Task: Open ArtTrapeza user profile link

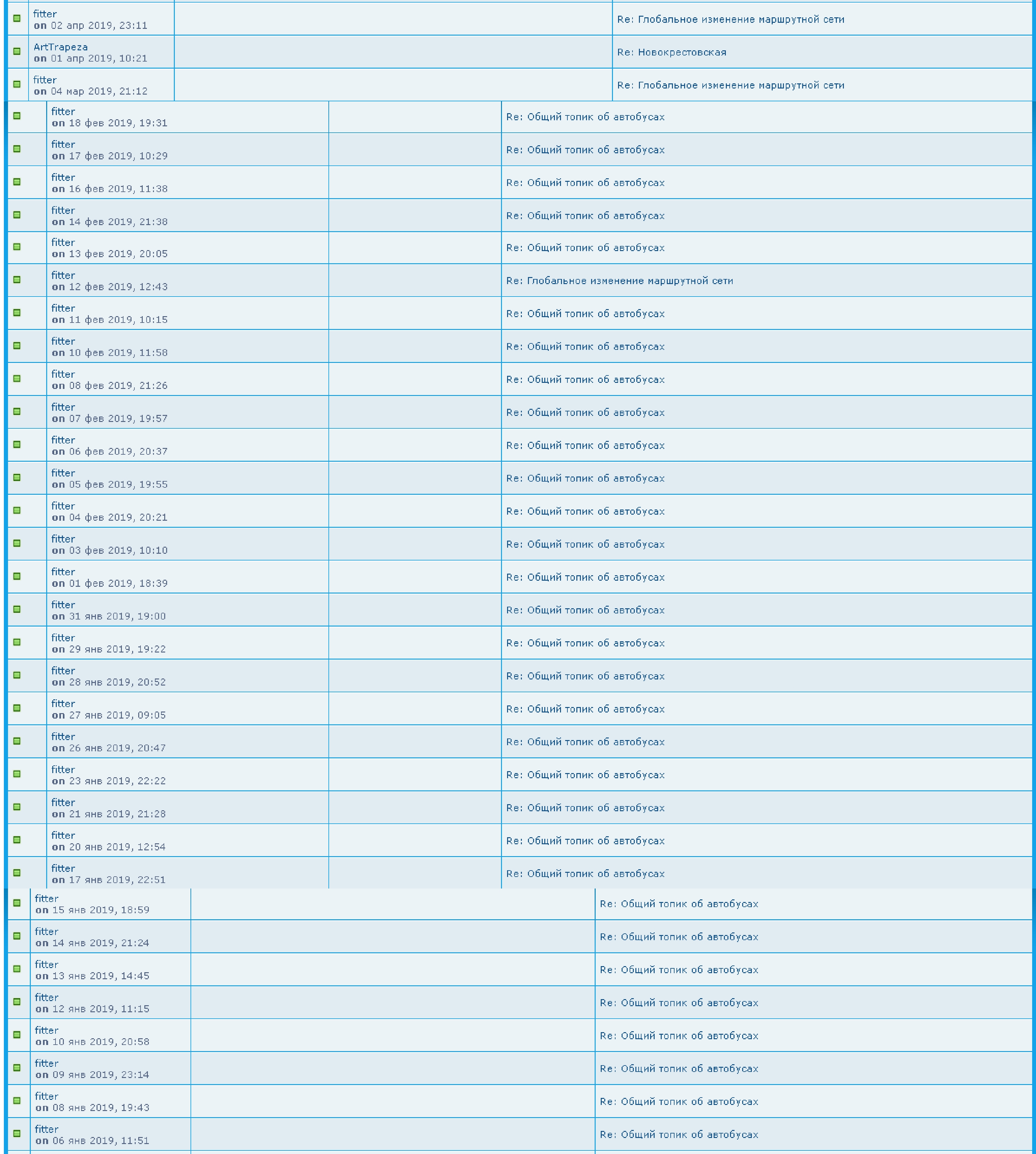Action: [60, 47]
